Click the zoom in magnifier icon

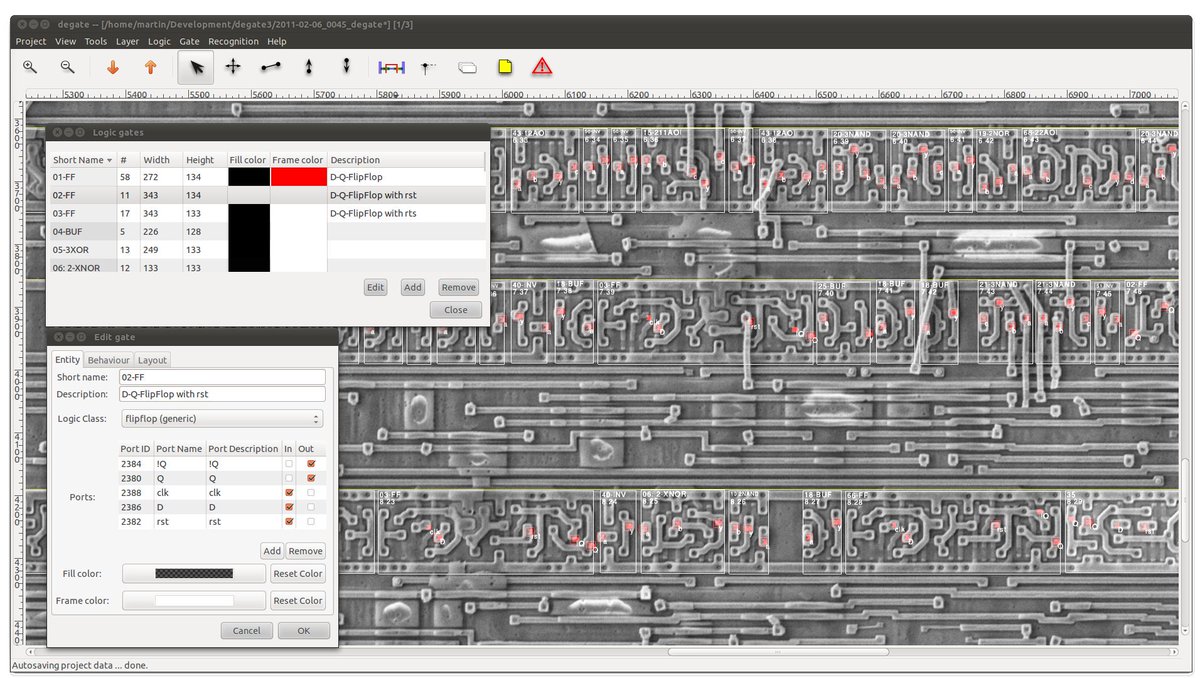30,67
